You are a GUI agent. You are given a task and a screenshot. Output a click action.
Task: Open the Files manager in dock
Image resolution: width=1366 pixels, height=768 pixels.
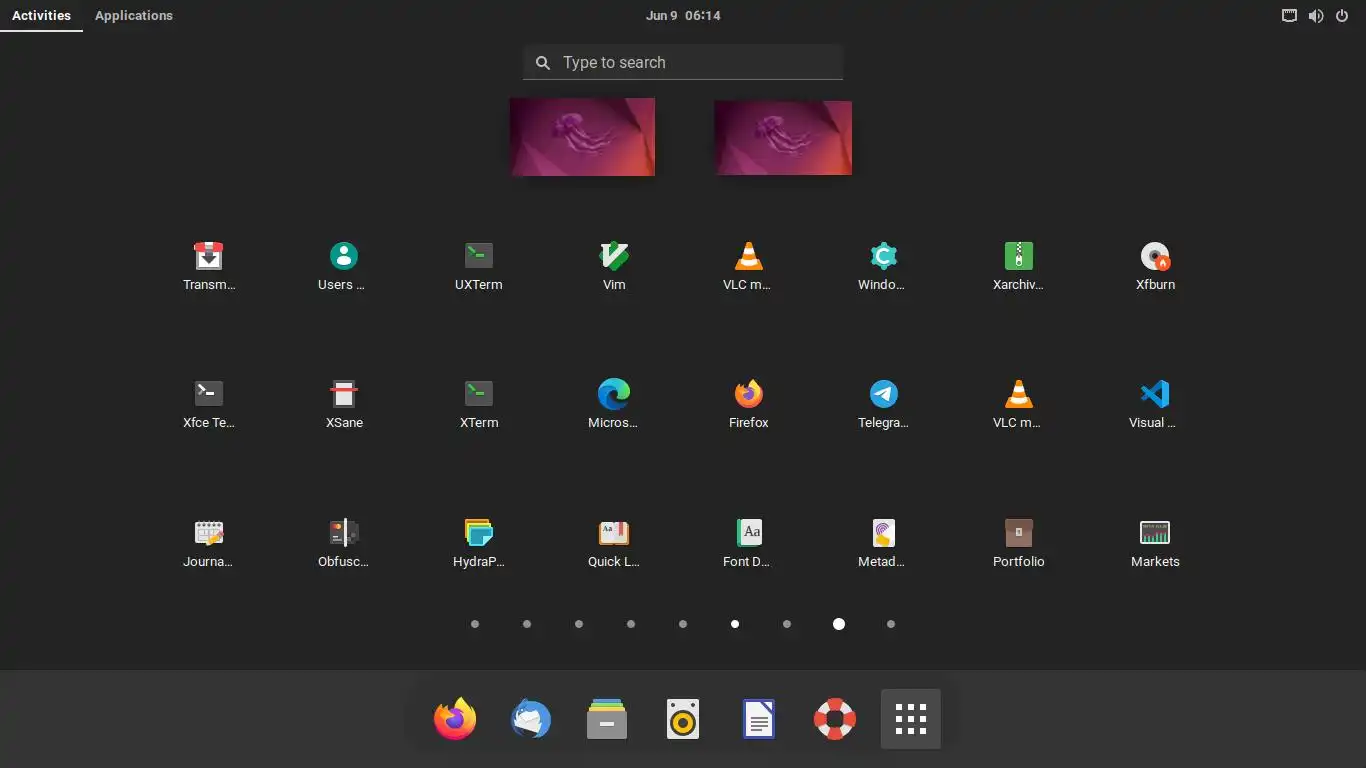click(607, 719)
